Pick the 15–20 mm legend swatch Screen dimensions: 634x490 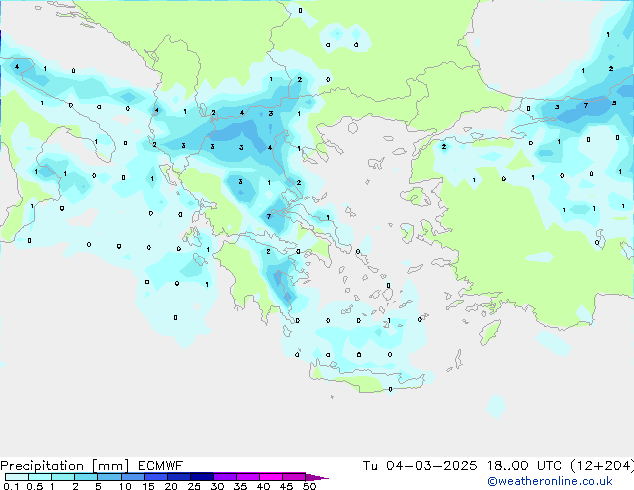tap(156, 477)
